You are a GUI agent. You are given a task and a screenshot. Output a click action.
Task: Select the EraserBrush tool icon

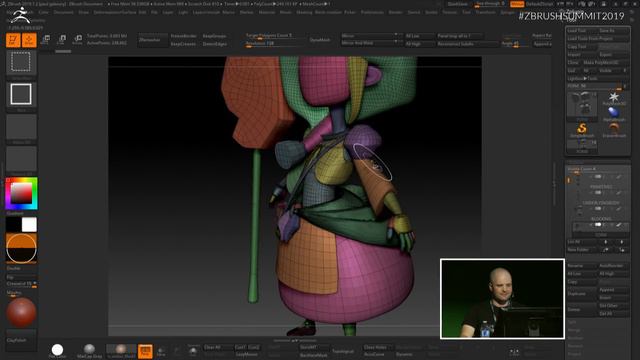tap(614, 130)
